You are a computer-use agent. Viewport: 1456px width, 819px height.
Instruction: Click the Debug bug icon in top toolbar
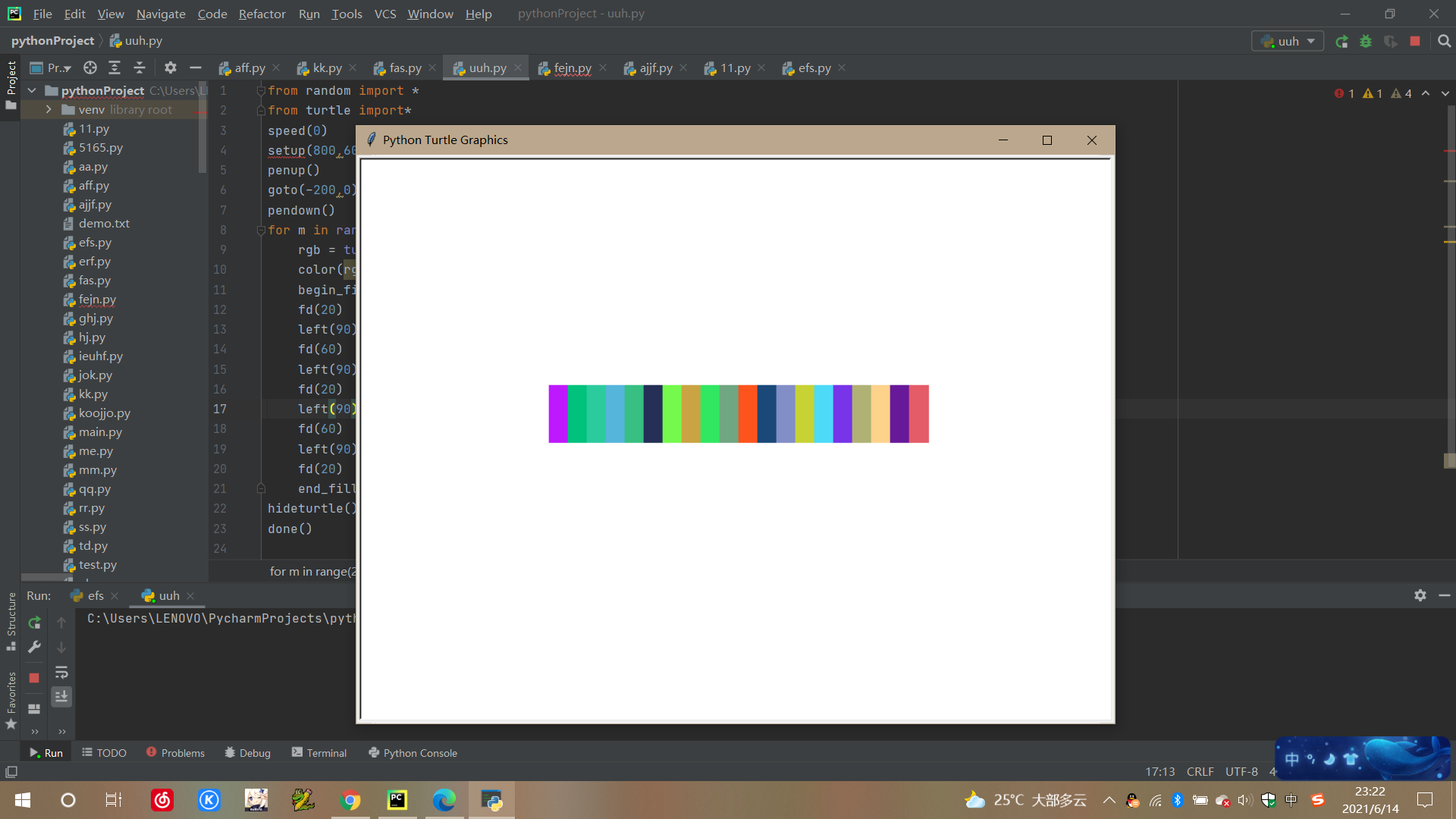[1366, 42]
